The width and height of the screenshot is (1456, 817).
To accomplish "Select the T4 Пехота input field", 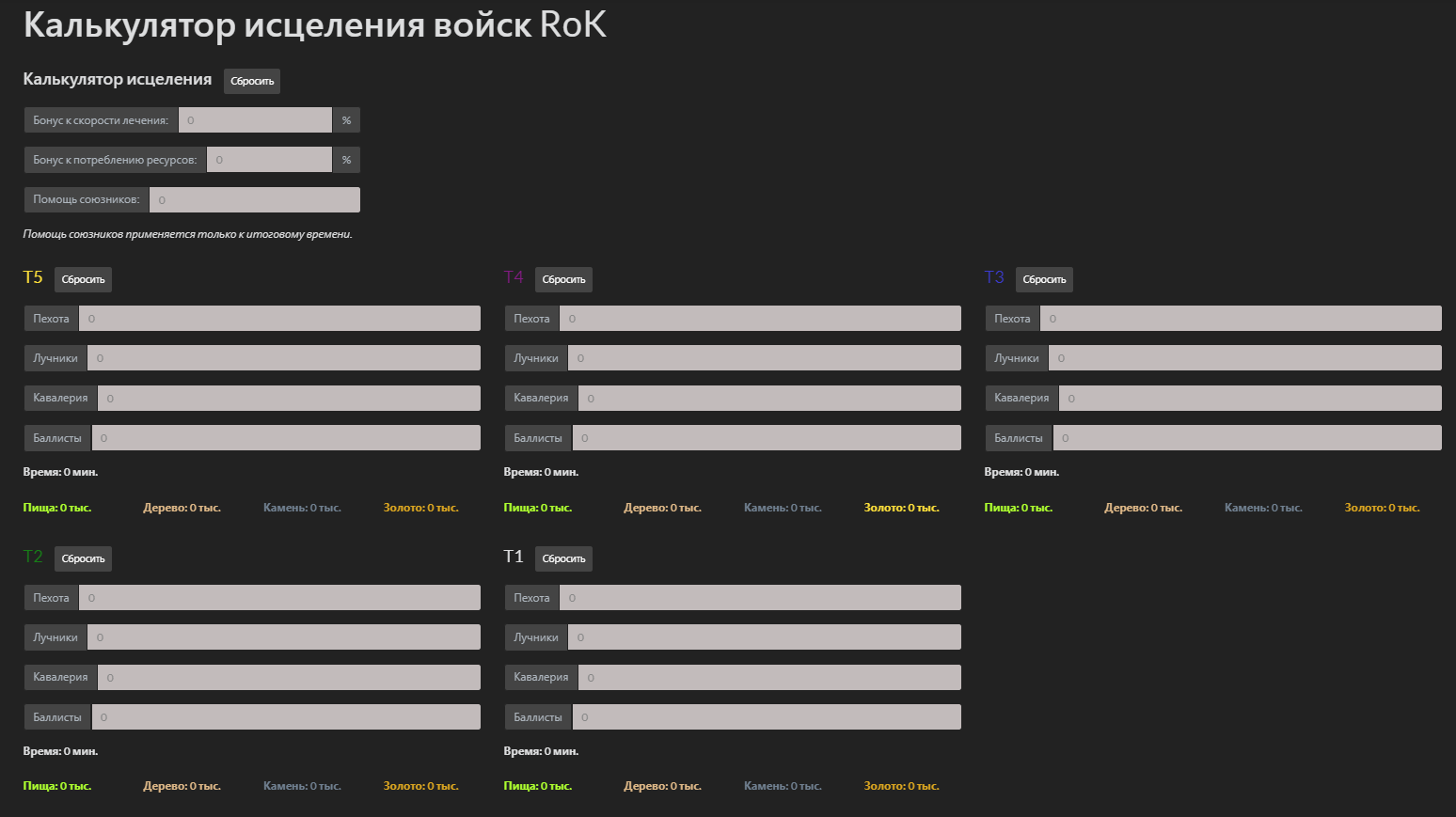I will pyautogui.click(x=760, y=319).
